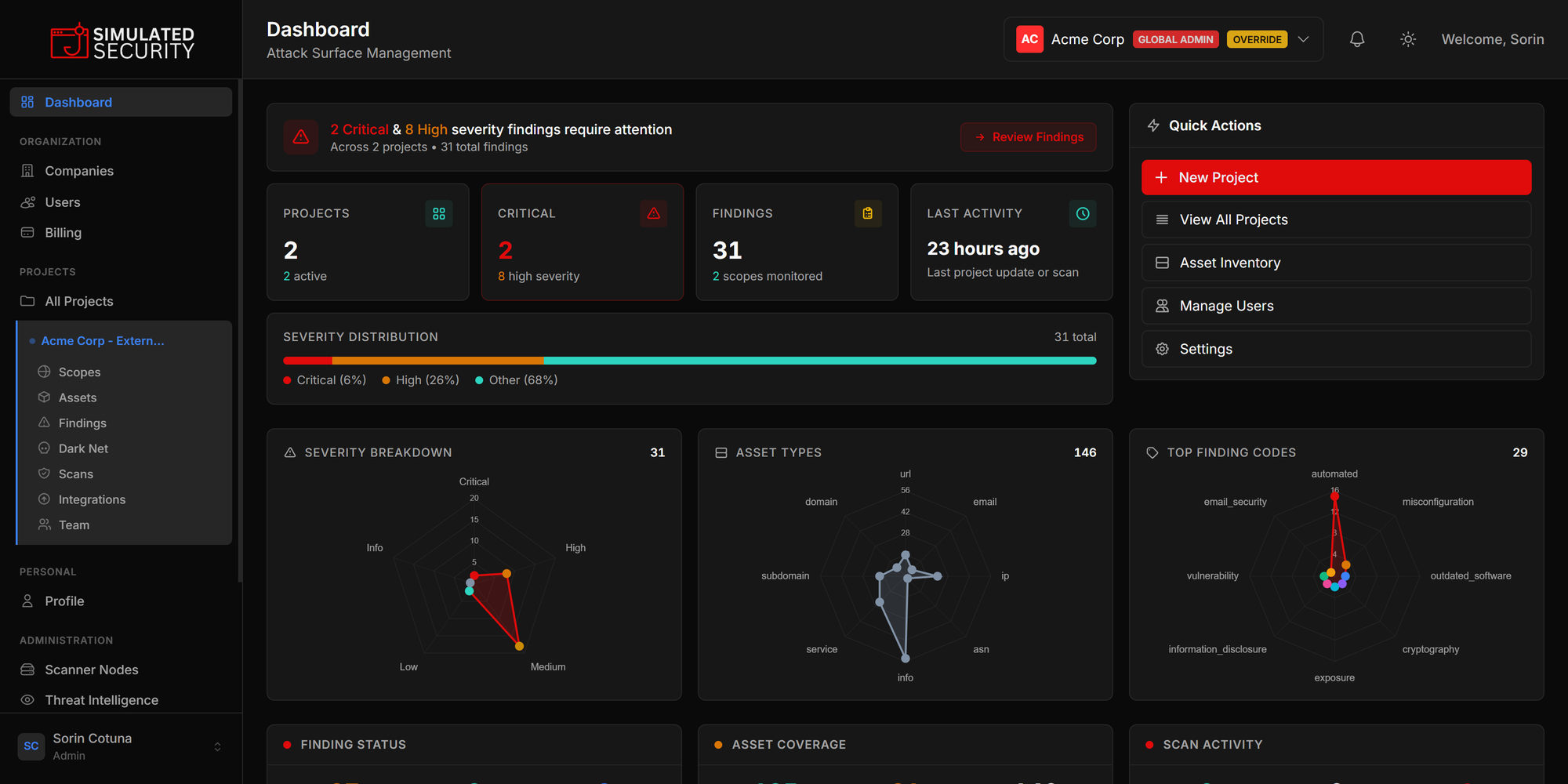This screenshot has width=1568, height=784.
Task: Click the red alert warning icon
Action: tap(300, 137)
